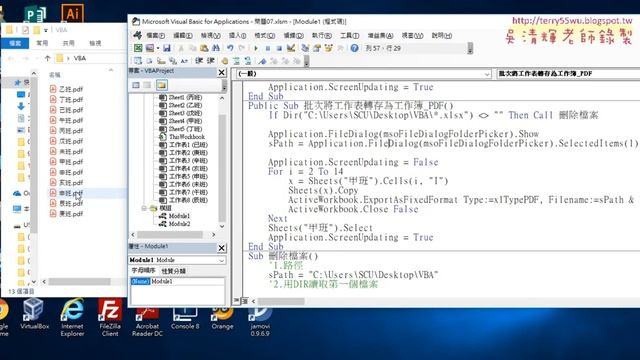Screen dimensions: 640x360
Task: Open the procedure dropdown showing 批次將工作表轉存為工作簿_PDF
Action: click(568, 74)
